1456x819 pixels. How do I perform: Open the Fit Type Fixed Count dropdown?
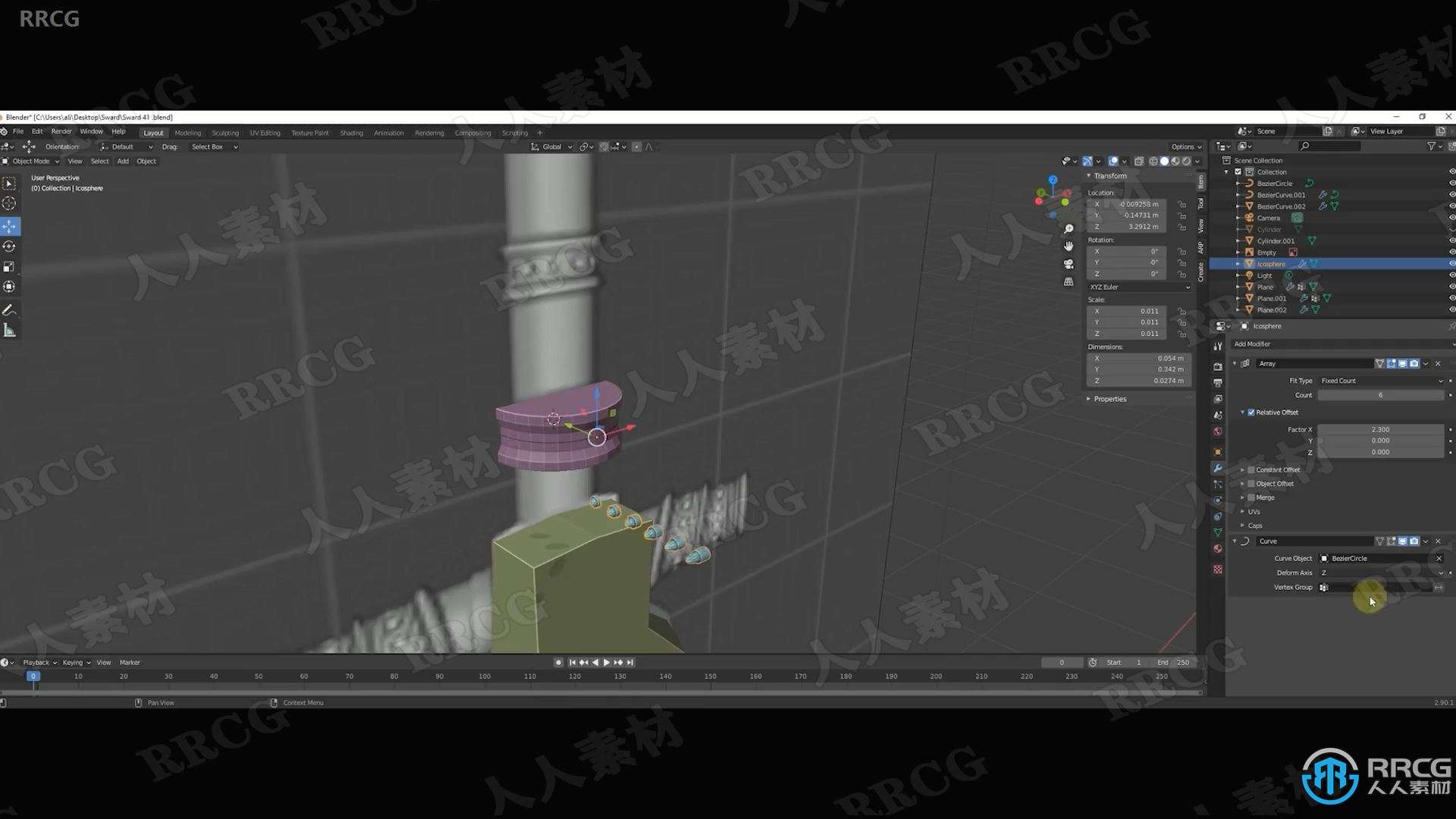pos(1380,381)
